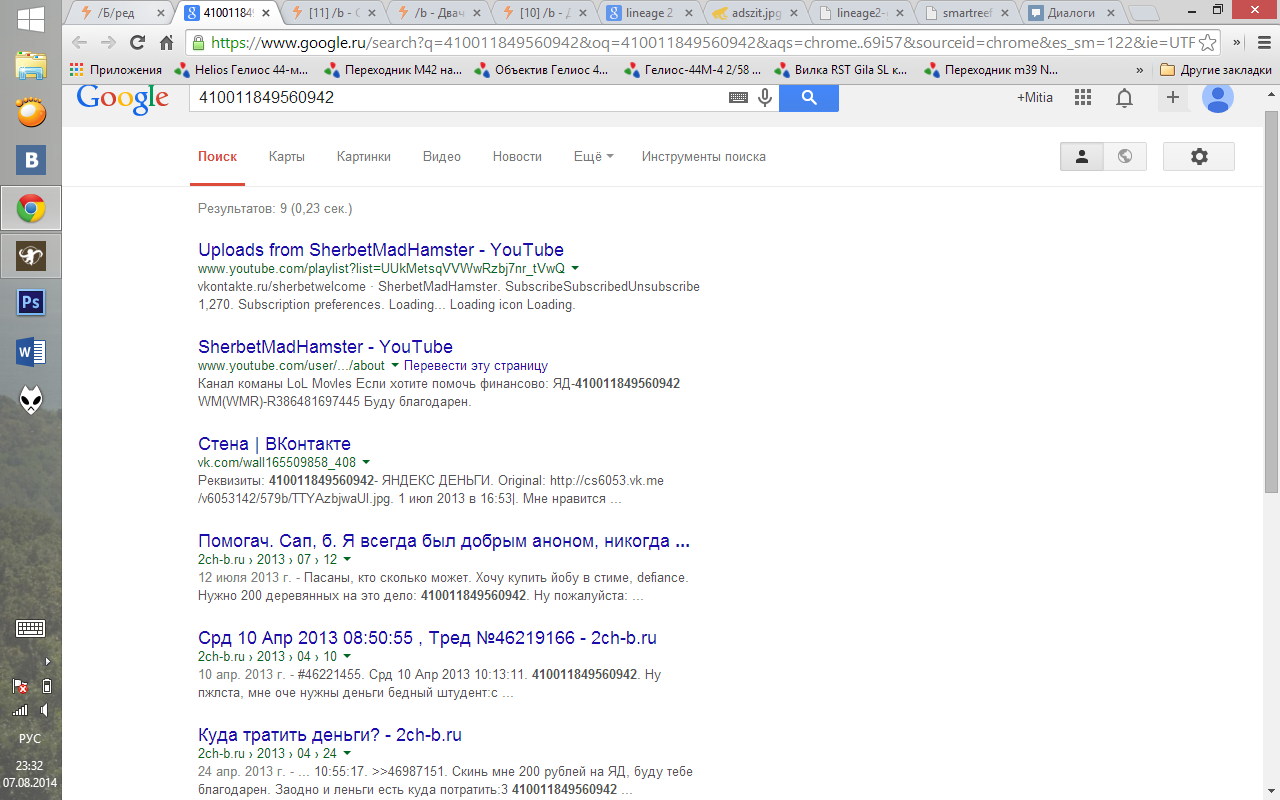Click into the Google search query field

pos(460,98)
